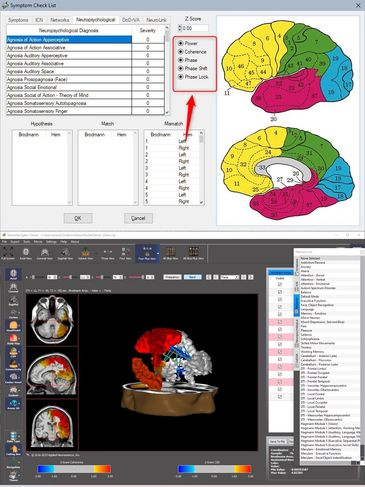Expand the Four Plus View dropdown arrow
Viewport: 365px width, 487px height.
click(158, 253)
